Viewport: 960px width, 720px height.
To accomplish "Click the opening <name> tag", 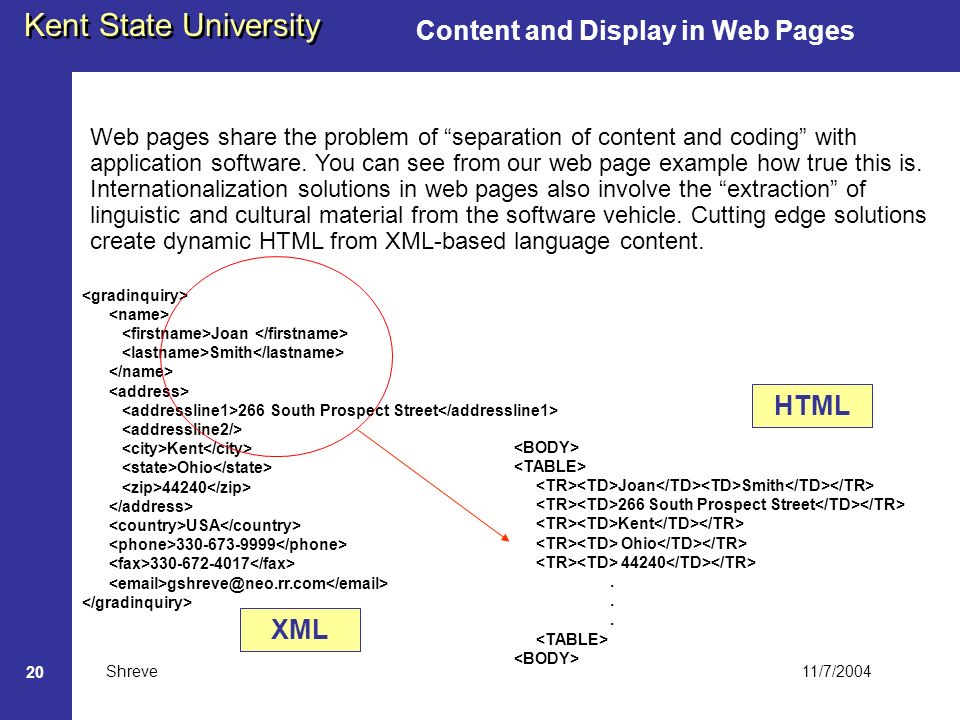I will pos(139,315).
